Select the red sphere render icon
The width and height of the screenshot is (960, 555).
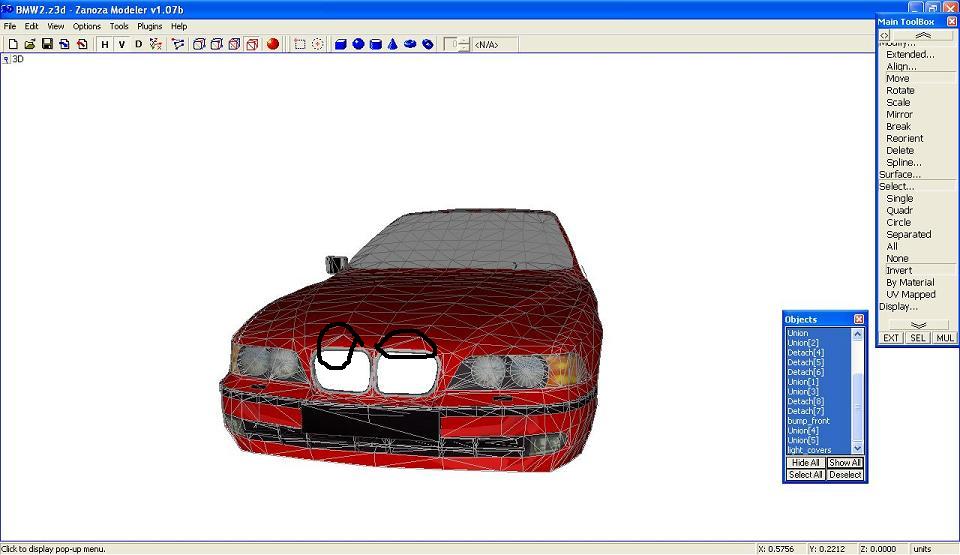272,44
